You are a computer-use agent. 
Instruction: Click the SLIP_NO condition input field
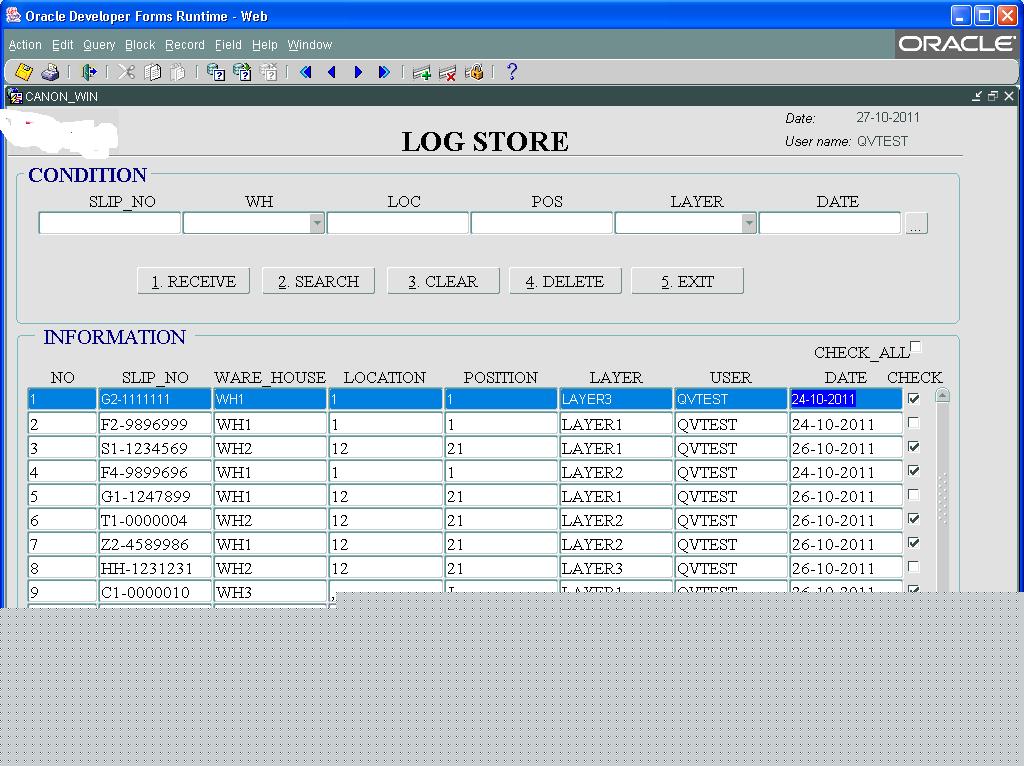pos(110,224)
